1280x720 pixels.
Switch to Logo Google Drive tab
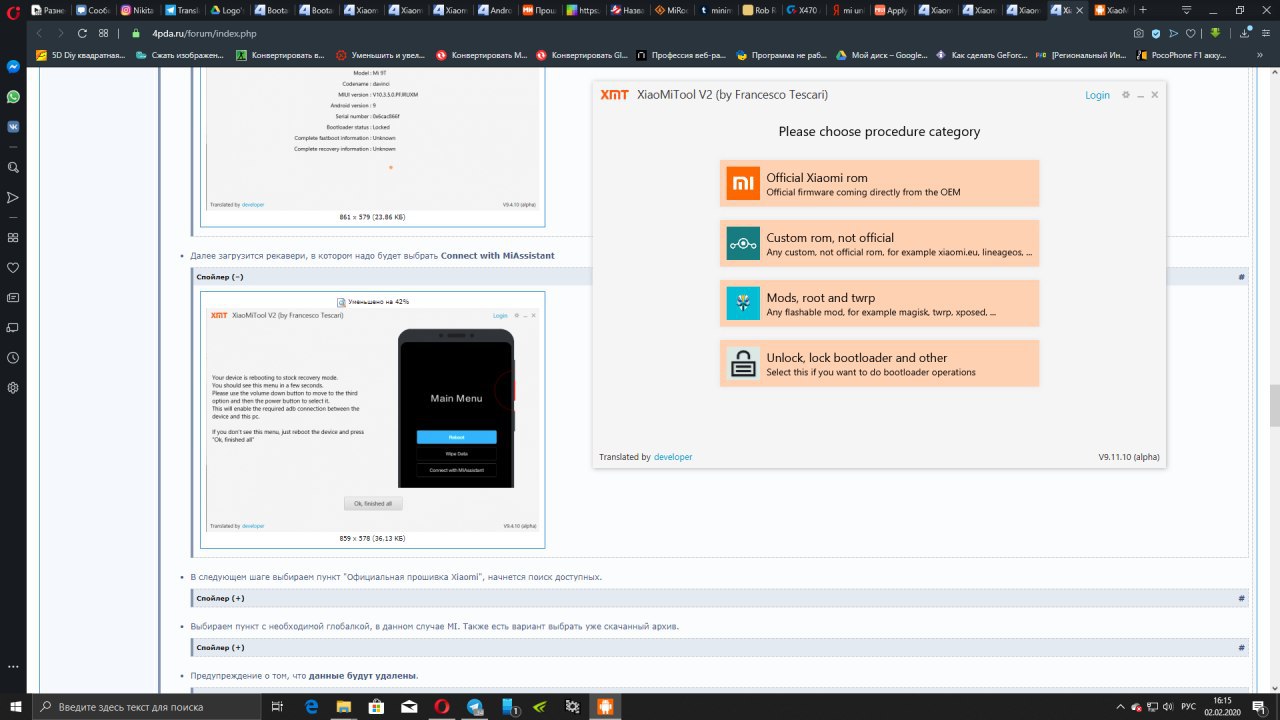click(x=227, y=10)
